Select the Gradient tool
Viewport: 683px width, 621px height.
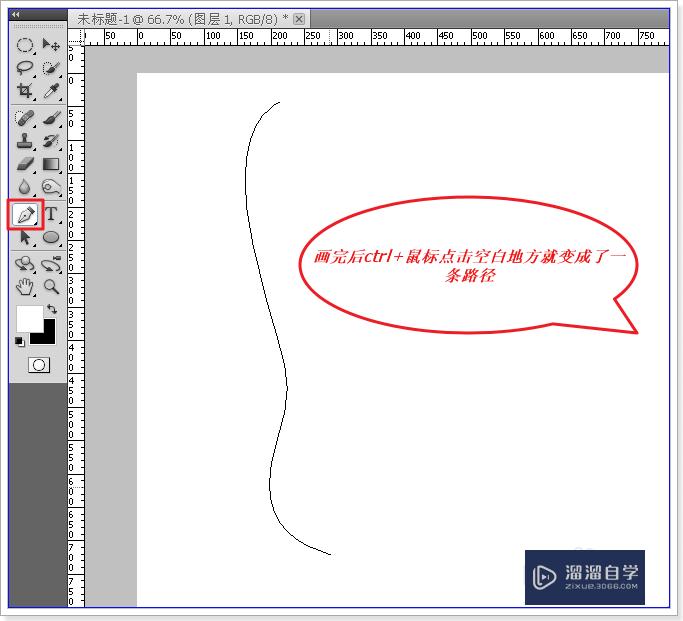tap(51, 164)
